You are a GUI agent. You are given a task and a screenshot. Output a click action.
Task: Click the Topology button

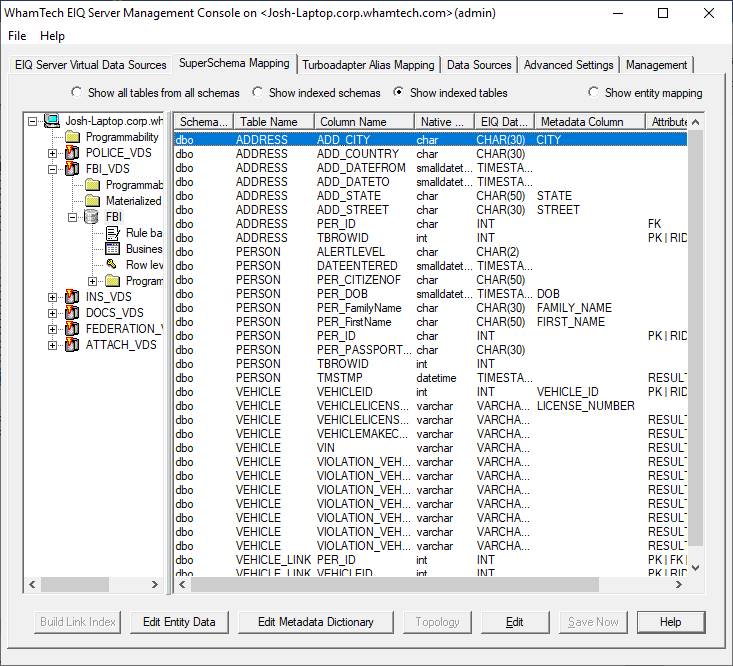pyautogui.click(x=438, y=622)
